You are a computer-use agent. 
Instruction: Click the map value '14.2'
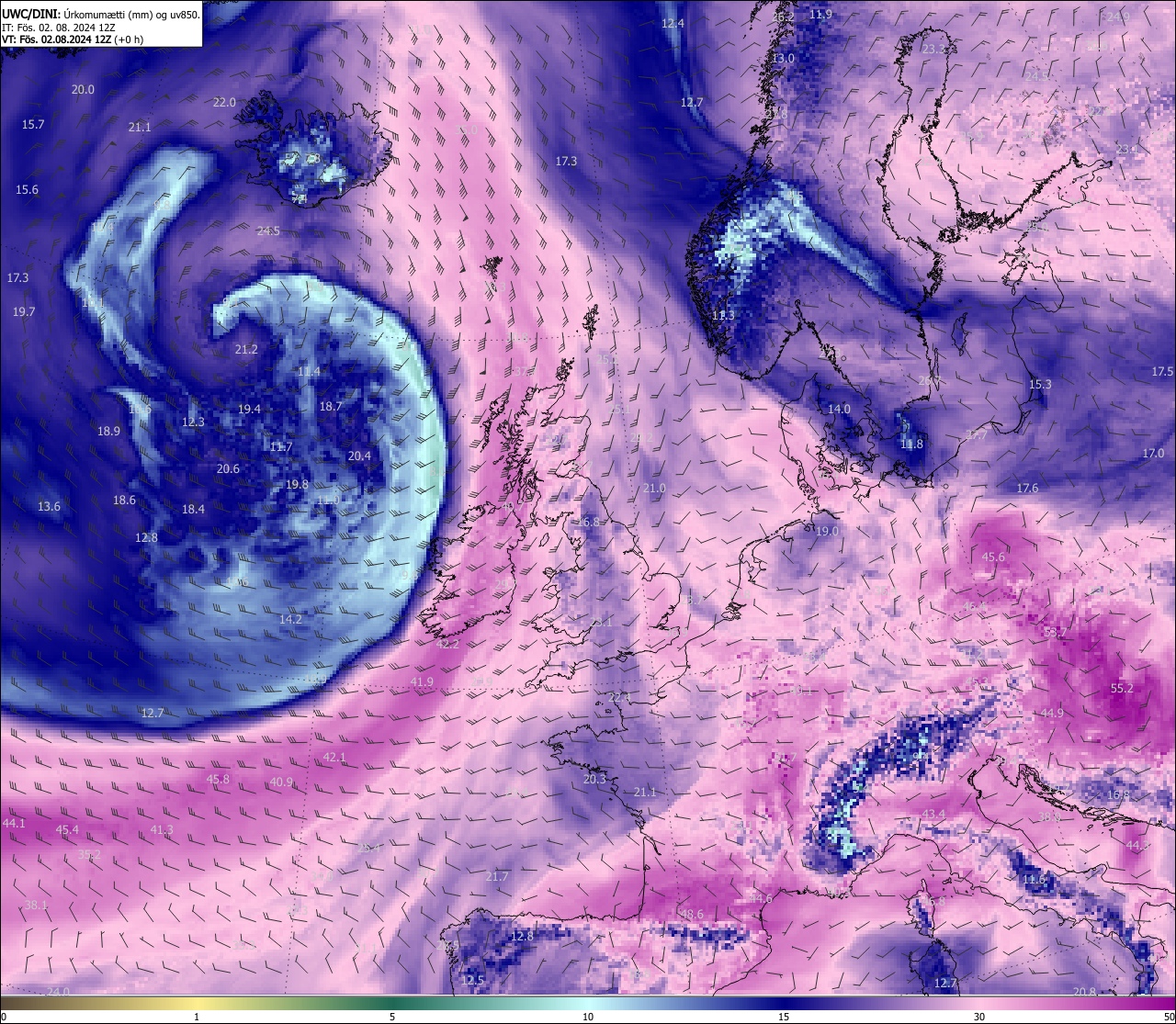click(290, 619)
